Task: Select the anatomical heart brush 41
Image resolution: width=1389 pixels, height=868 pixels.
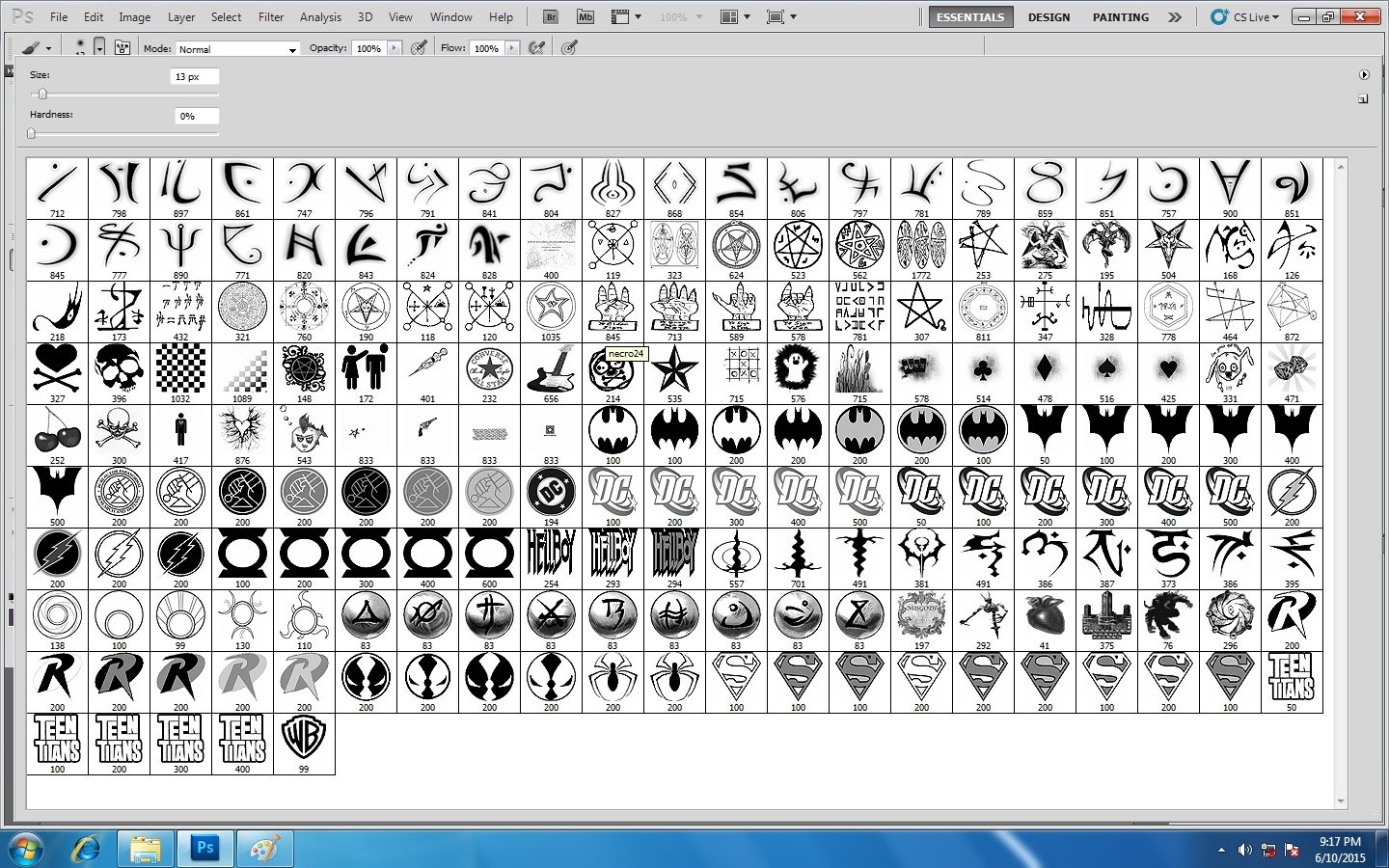Action: point(1045,620)
